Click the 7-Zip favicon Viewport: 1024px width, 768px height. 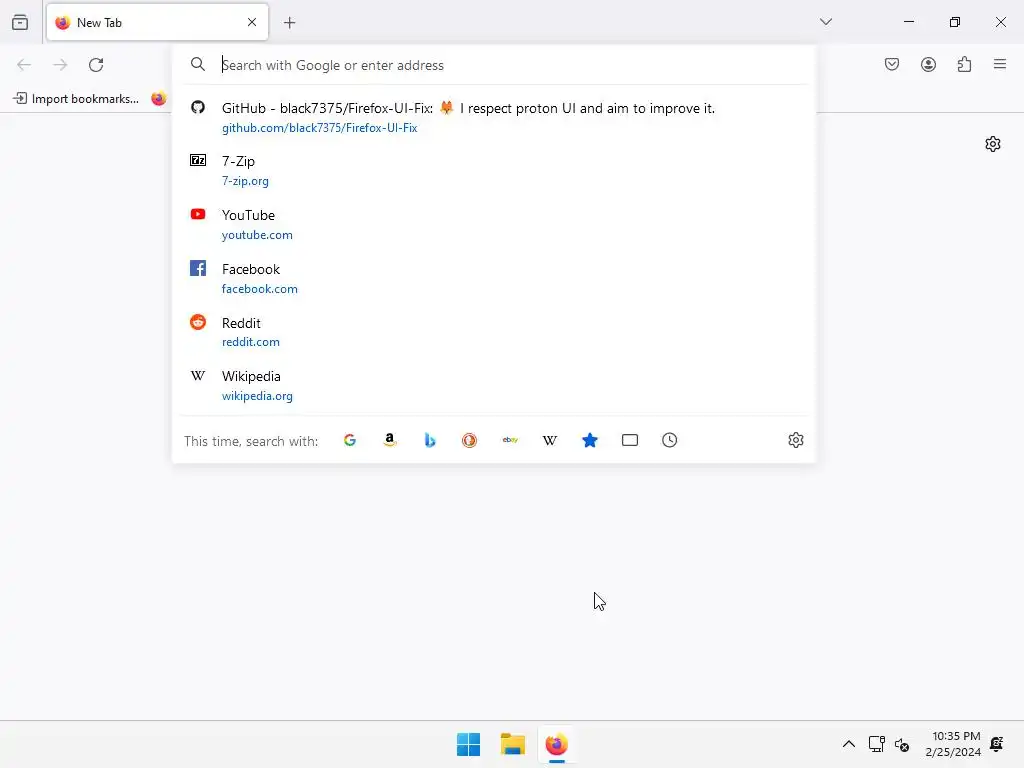(x=198, y=160)
